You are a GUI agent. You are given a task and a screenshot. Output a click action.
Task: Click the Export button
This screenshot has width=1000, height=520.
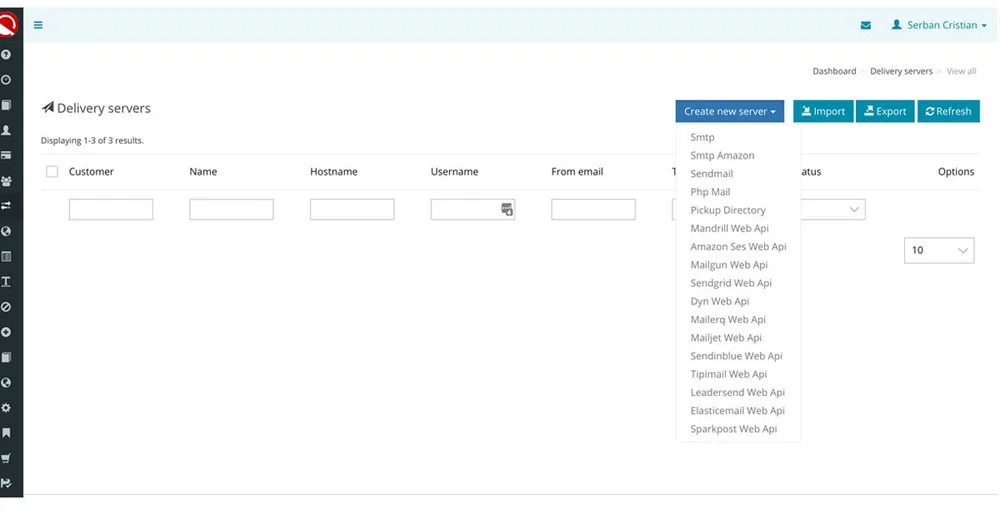point(885,111)
